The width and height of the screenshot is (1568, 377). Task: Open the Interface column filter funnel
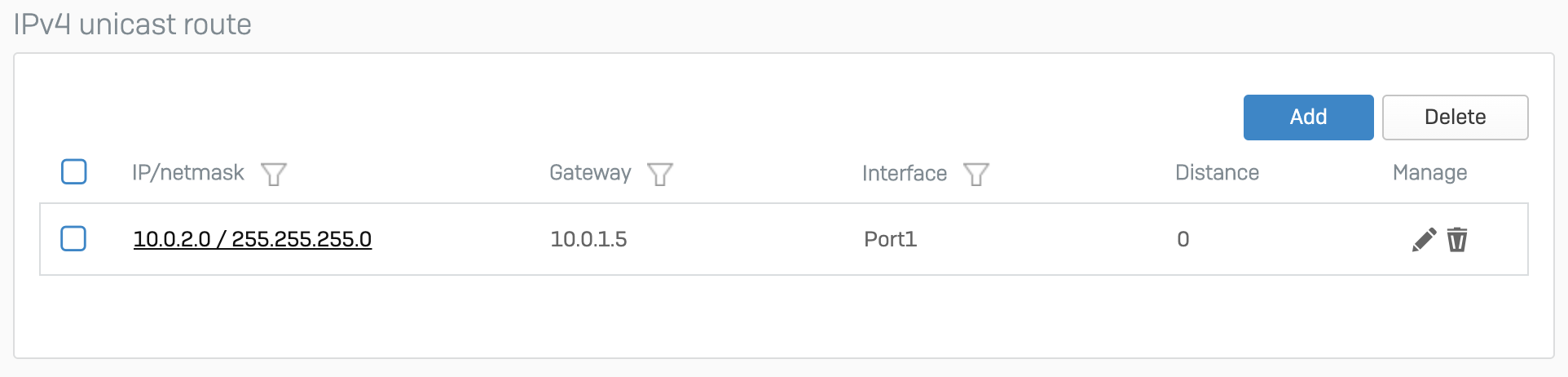pyautogui.click(x=976, y=174)
